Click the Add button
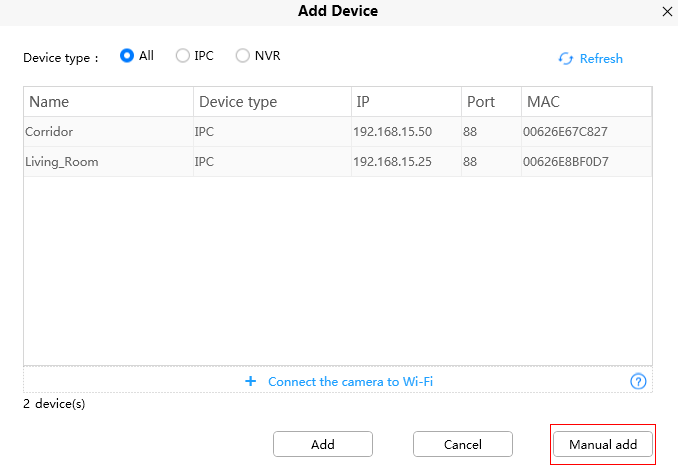The height and width of the screenshot is (467, 678). [x=323, y=444]
